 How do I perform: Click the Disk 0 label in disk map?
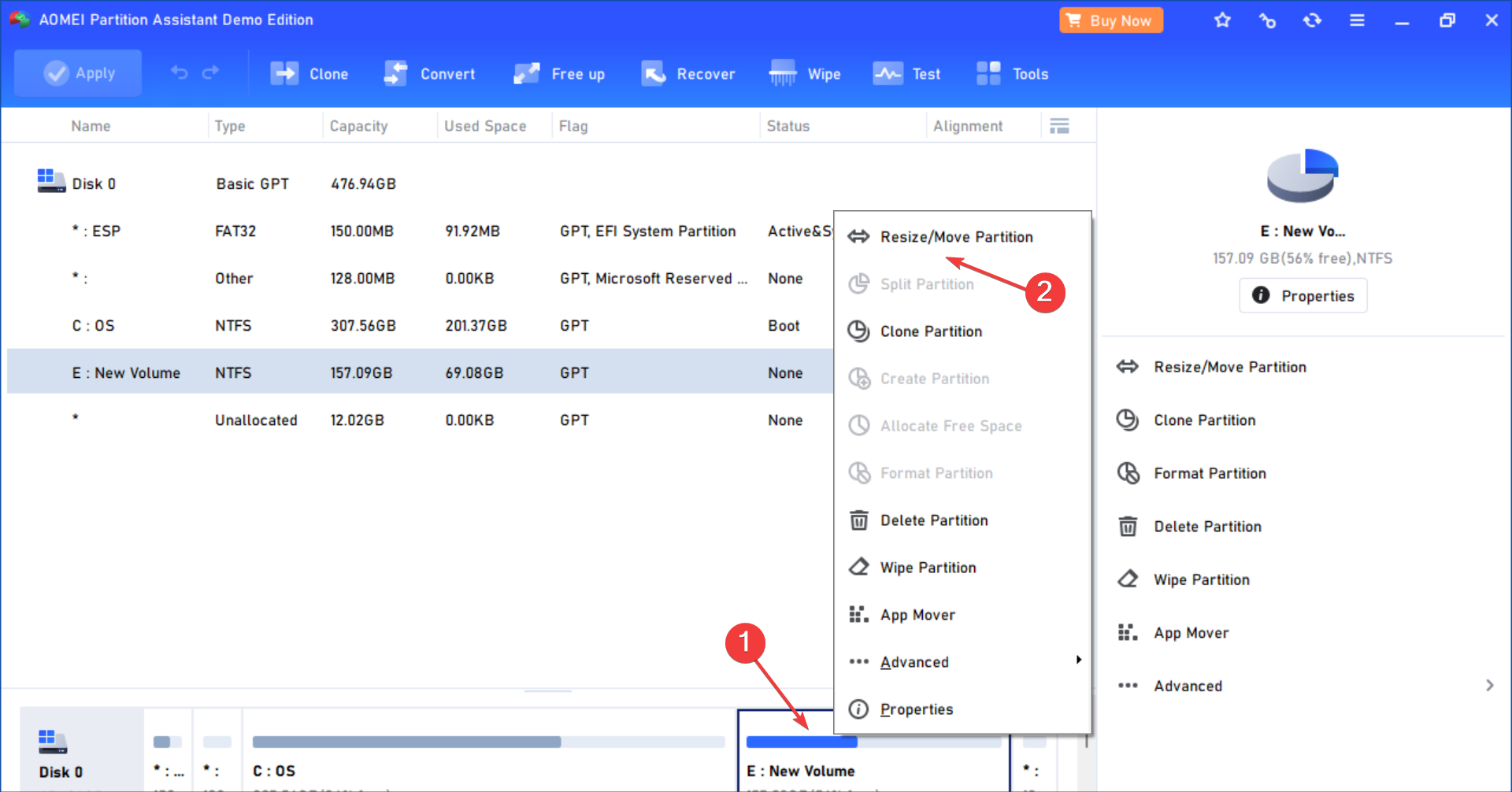point(61,772)
